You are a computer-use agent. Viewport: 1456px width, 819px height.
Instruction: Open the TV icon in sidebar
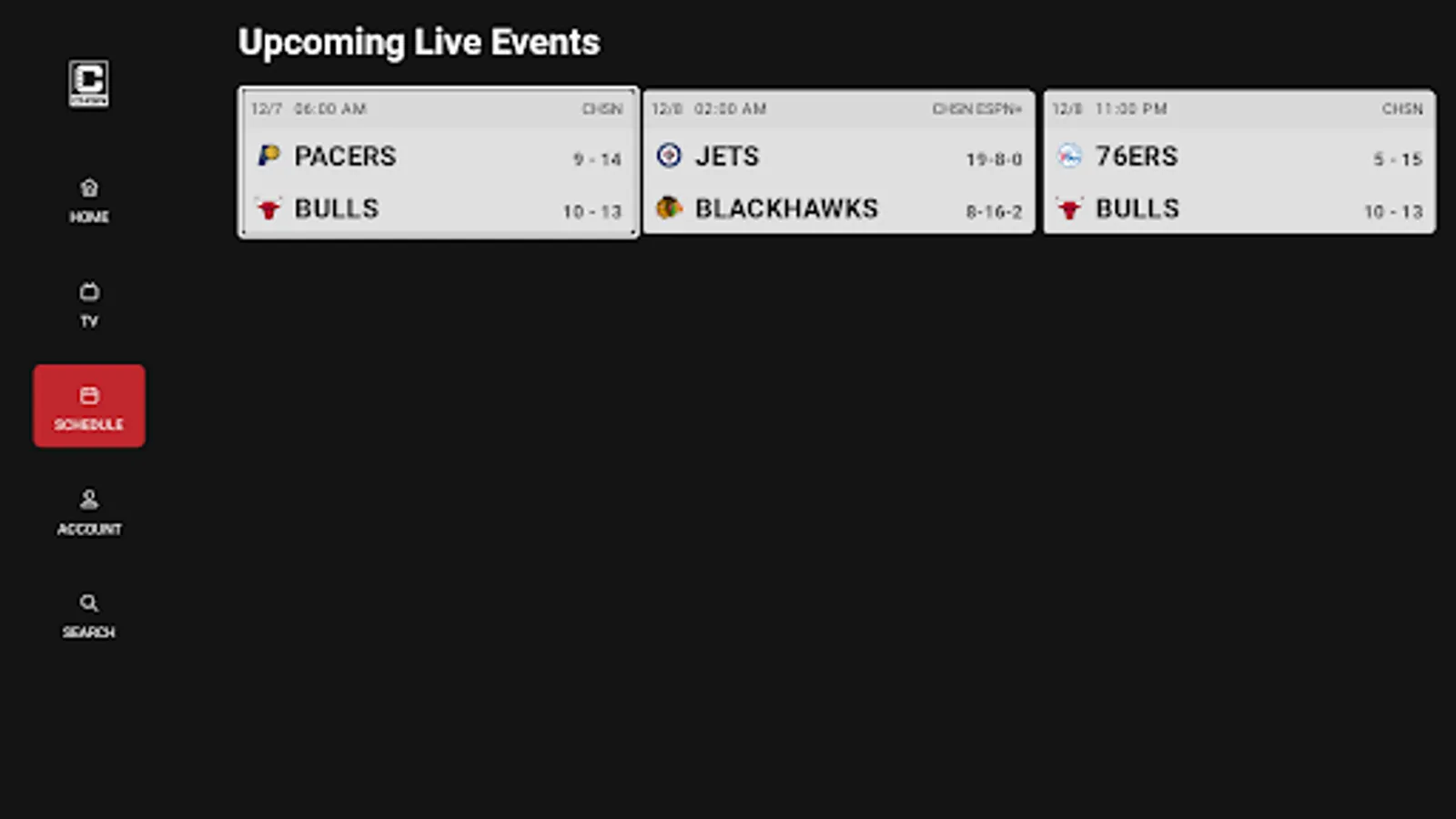[x=88, y=292]
